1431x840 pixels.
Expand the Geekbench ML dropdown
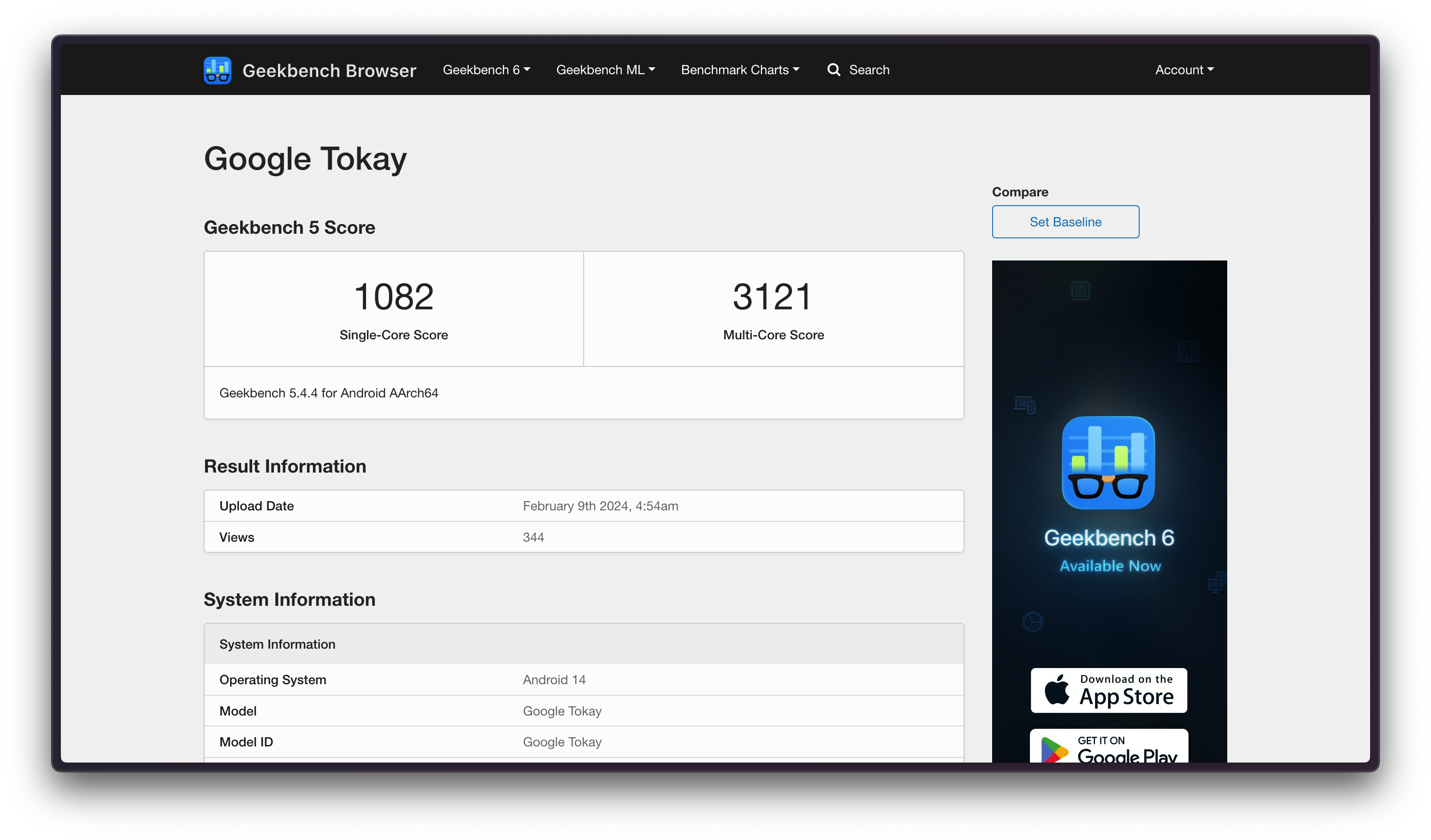click(605, 70)
